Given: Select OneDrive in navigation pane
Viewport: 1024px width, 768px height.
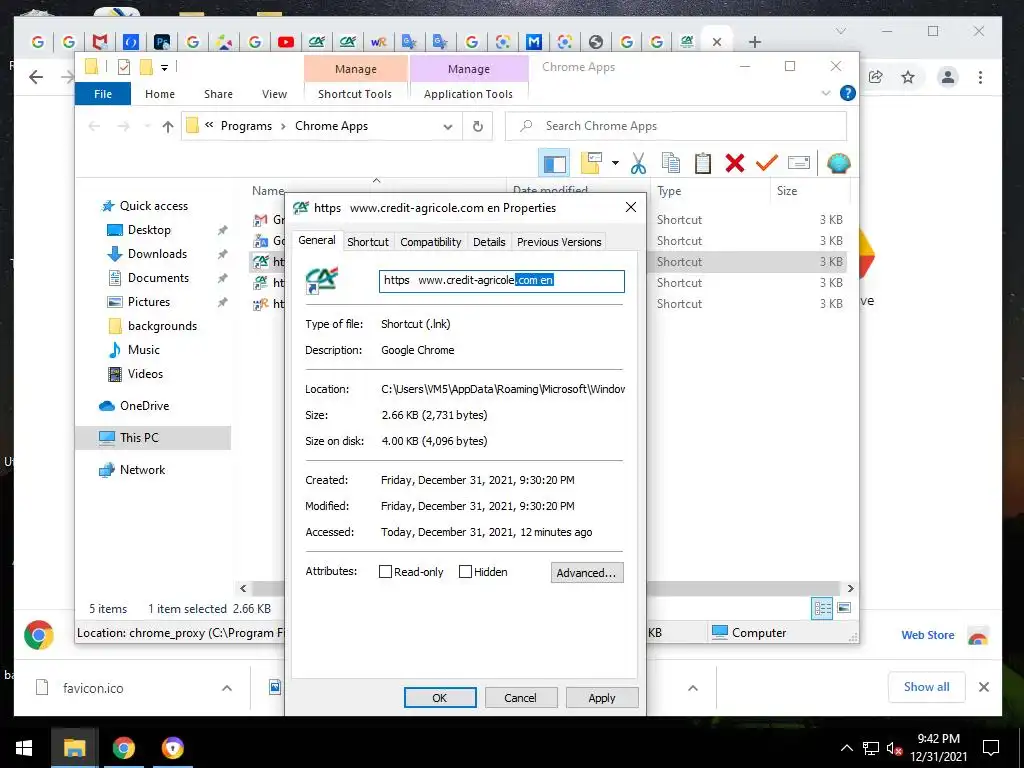Looking at the screenshot, I should (x=144, y=406).
